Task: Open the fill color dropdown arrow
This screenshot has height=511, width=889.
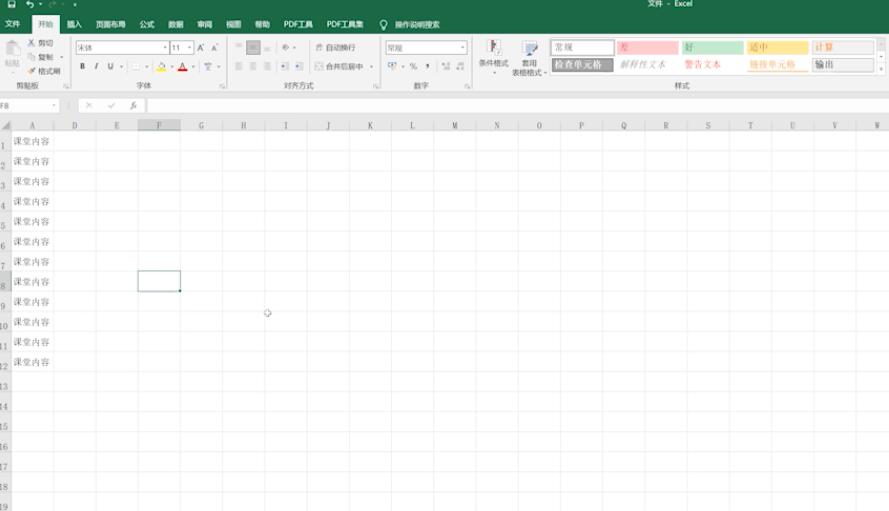Action: point(172,66)
